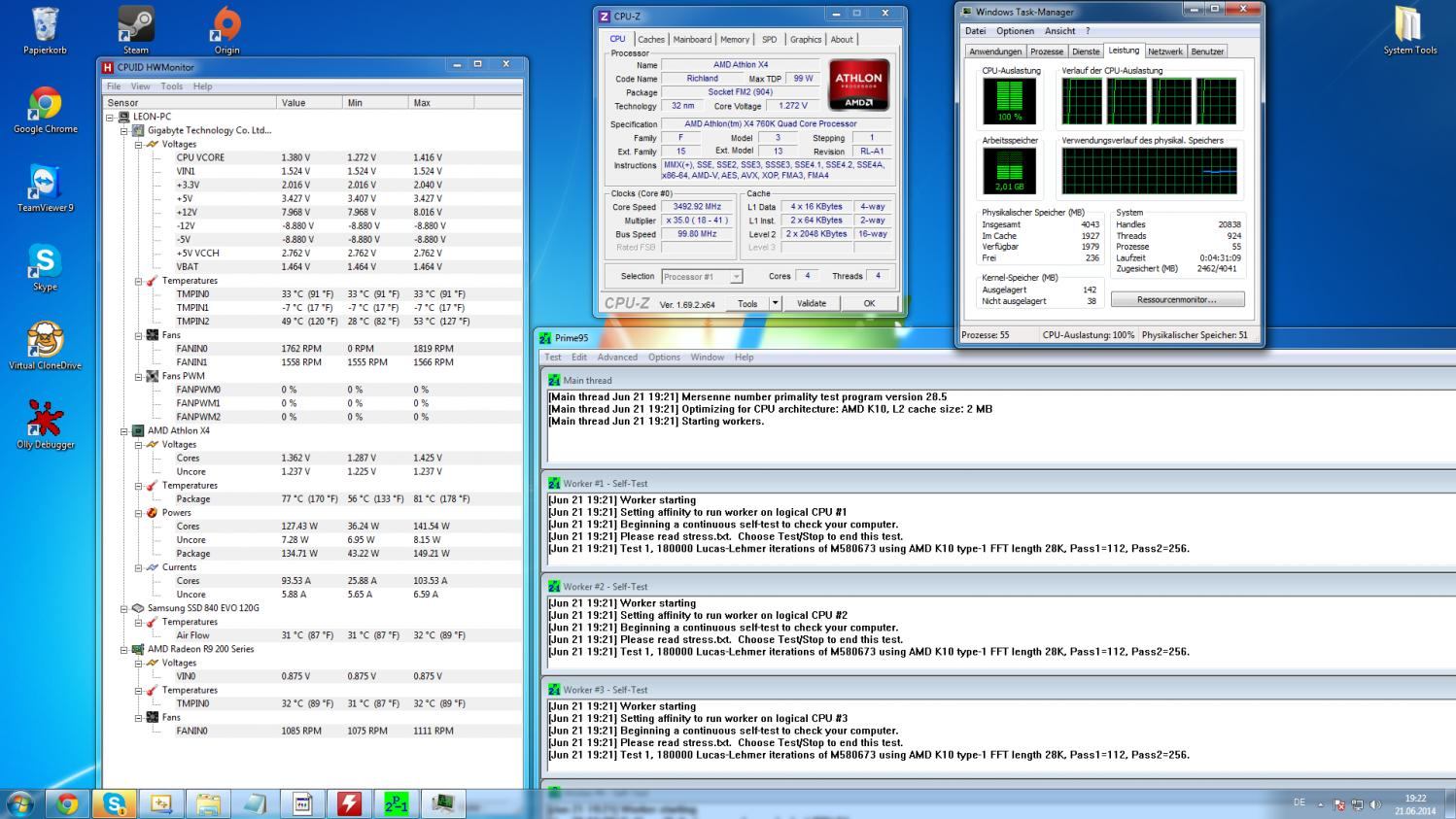
Task: Collapse the Gigabyte Voltages group
Action: click(138, 144)
